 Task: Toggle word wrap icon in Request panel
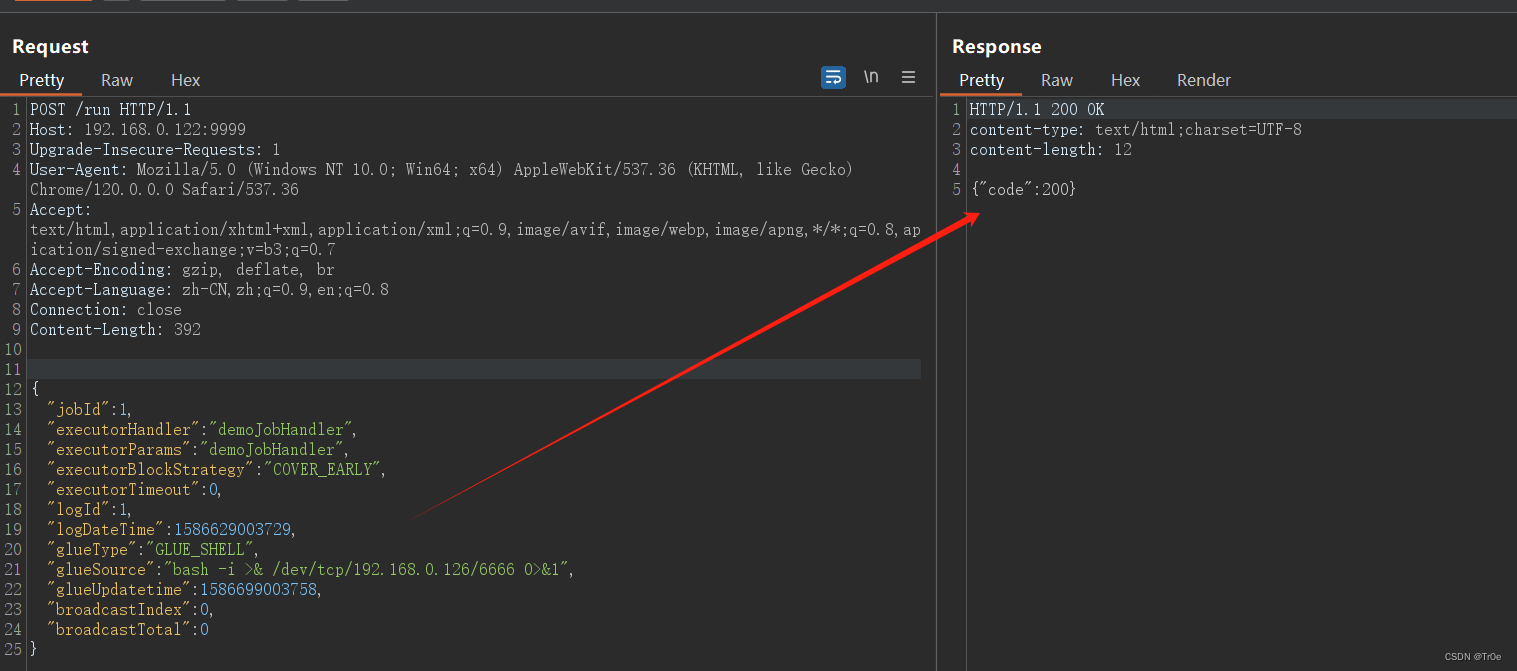(x=833, y=78)
